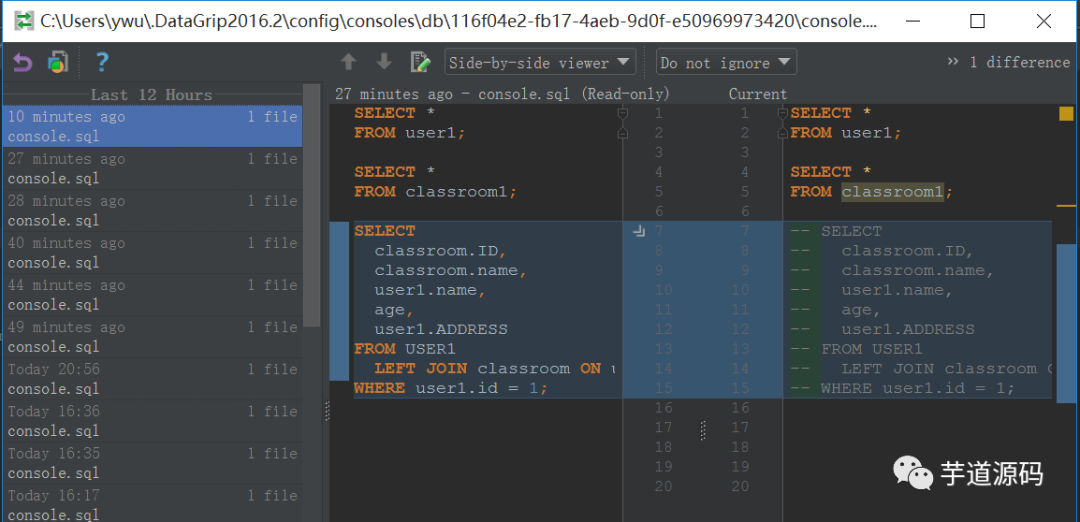
Task: Click the splitter grip between list and diff
Action: click(x=327, y=411)
